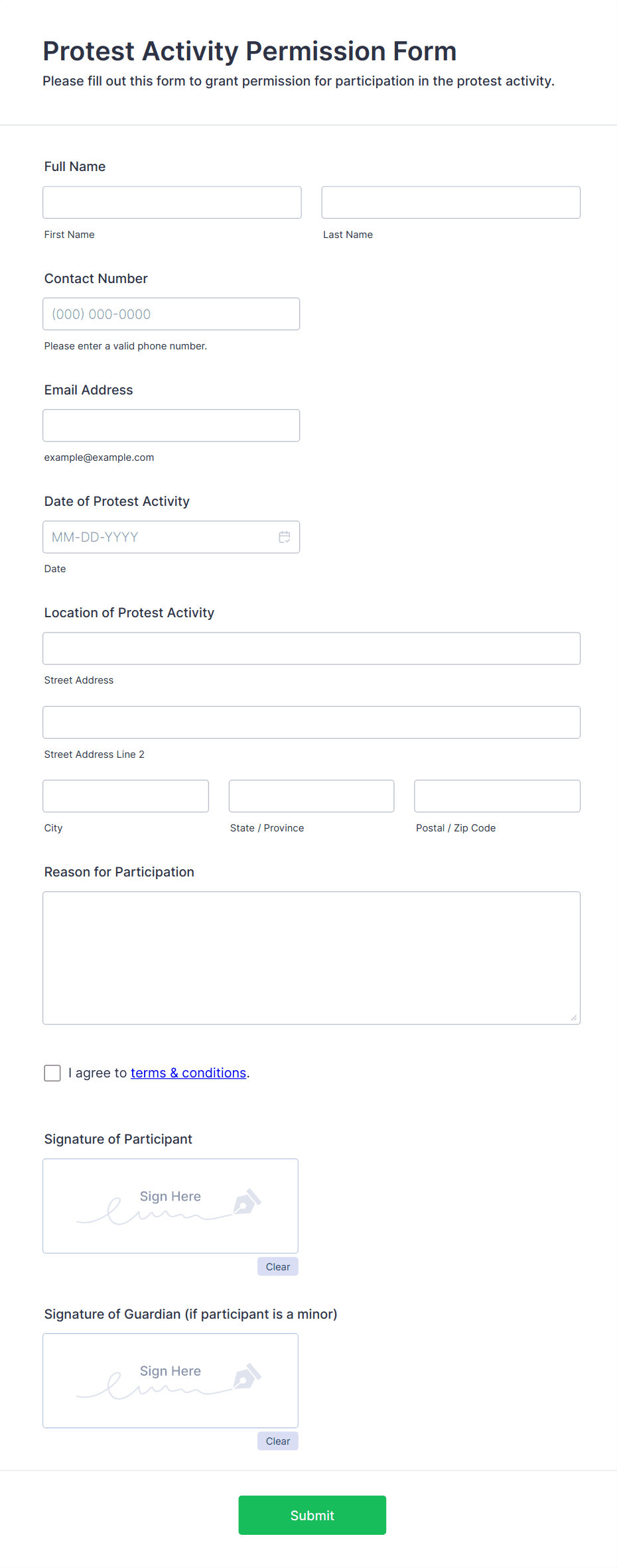The width and height of the screenshot is (617, 1568).
Task: Click the State / Province field
Action: pos(311,796)
